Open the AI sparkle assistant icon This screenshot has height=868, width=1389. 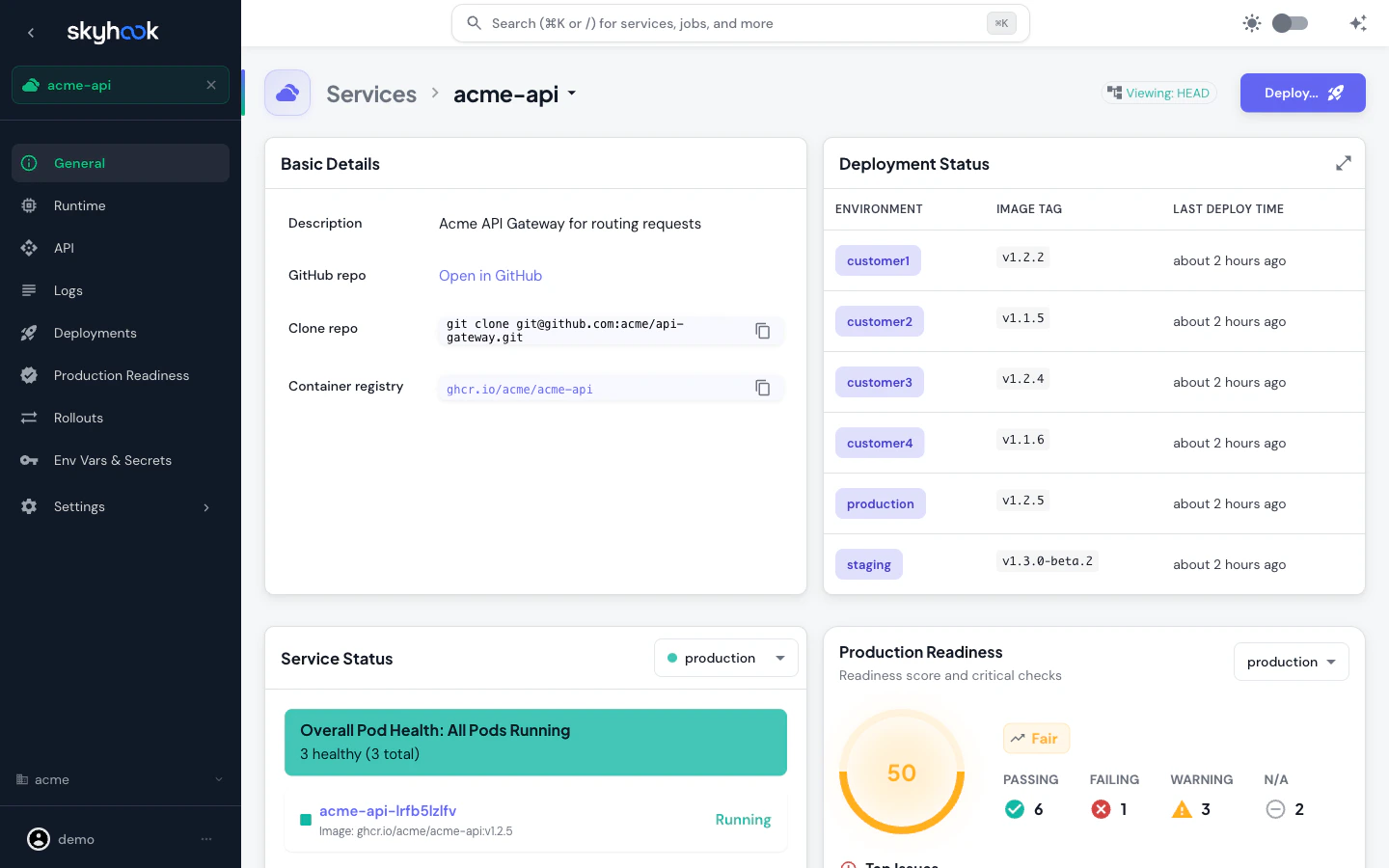tap(1358, 23)
